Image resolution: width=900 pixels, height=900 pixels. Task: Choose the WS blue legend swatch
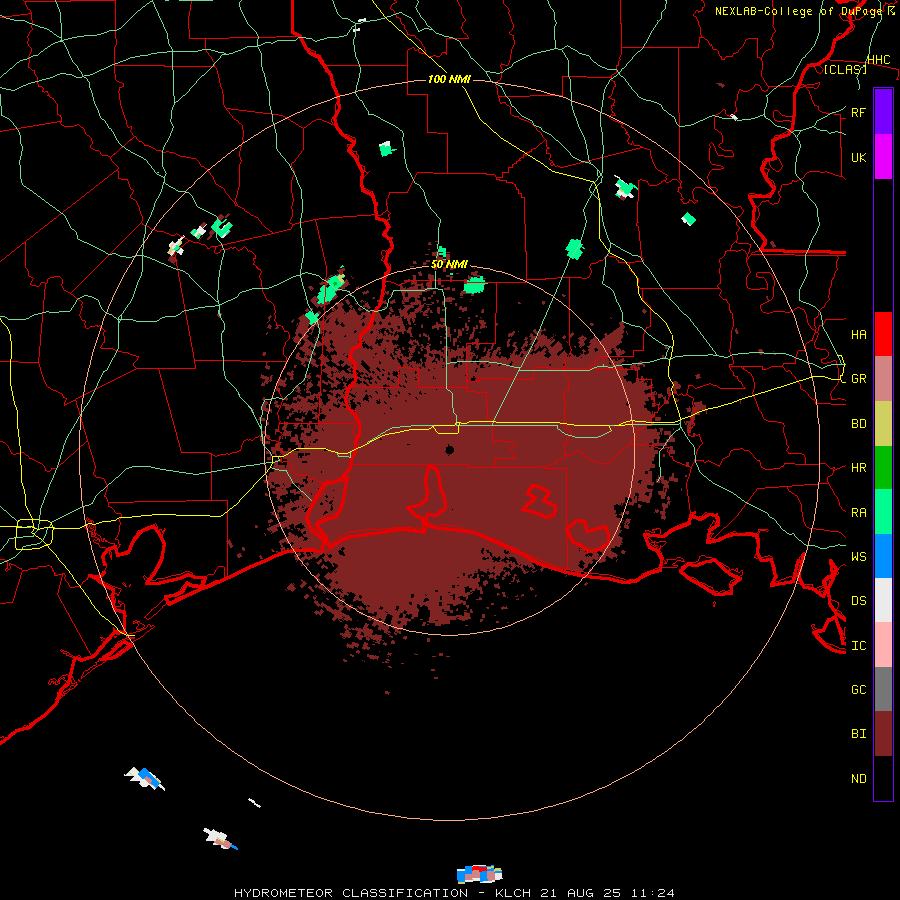883,556
